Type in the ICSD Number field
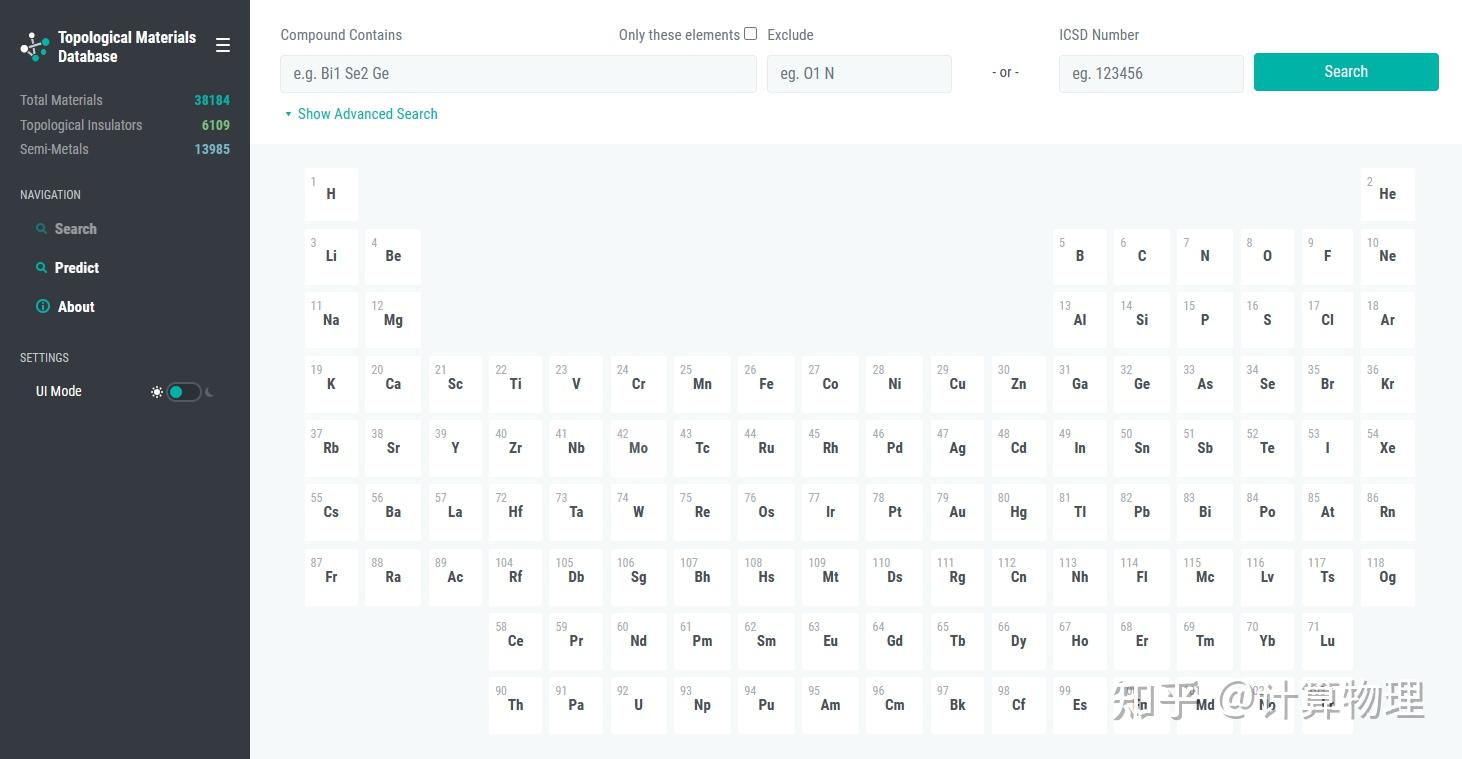Viewport: 1462px width, 759px height. pyautogui.click(x=1150, y=74)
